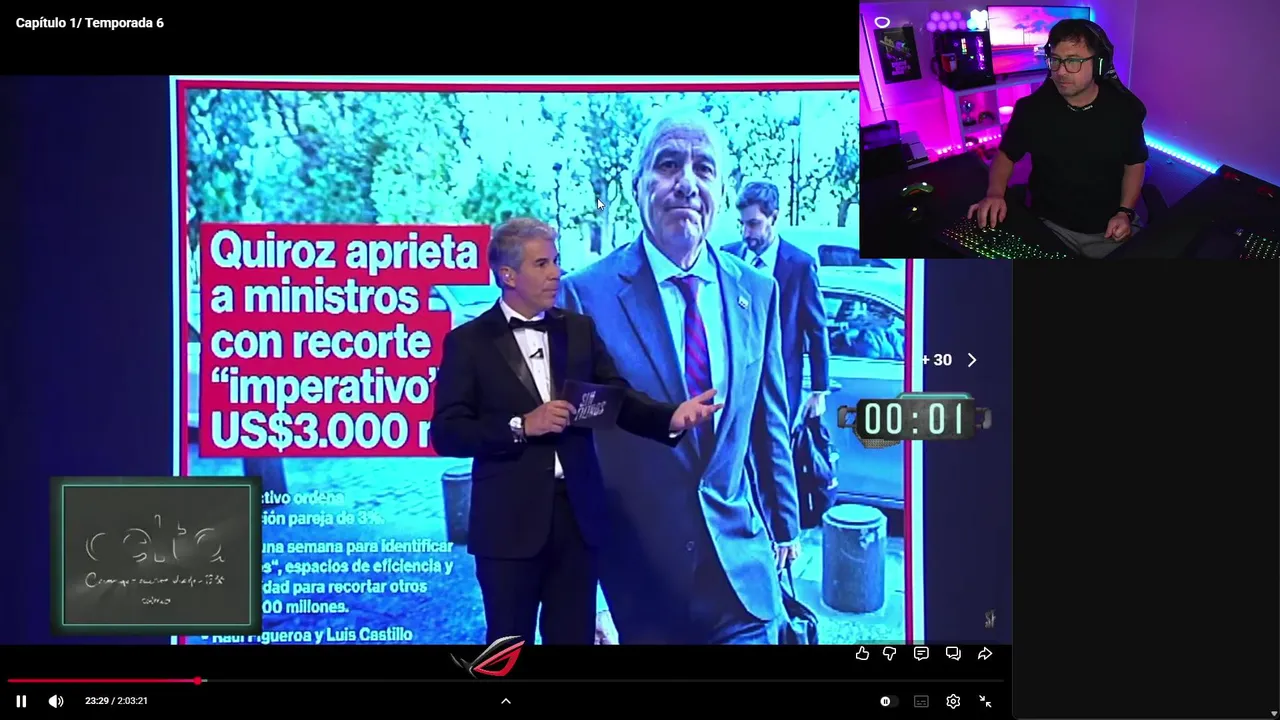Toggle the autoplay switch
Viewport: 1280px width, 720px height.
[886, 701]
